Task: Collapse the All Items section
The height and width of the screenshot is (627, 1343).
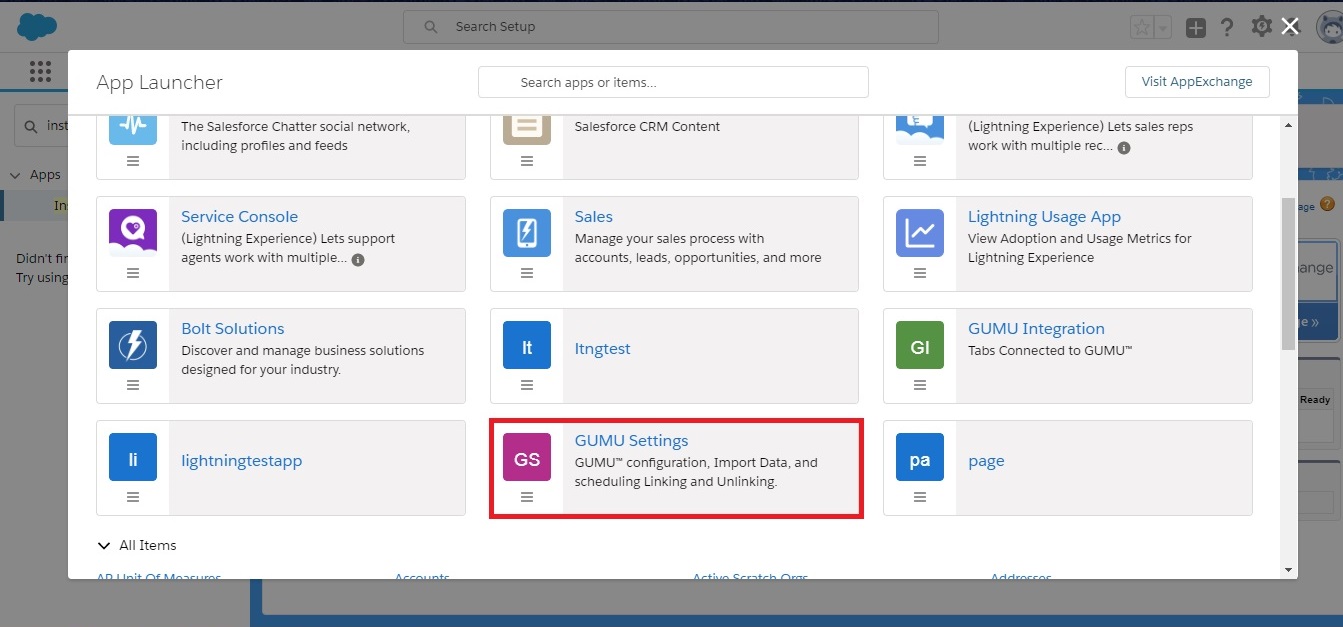Action: coord(104,545)
